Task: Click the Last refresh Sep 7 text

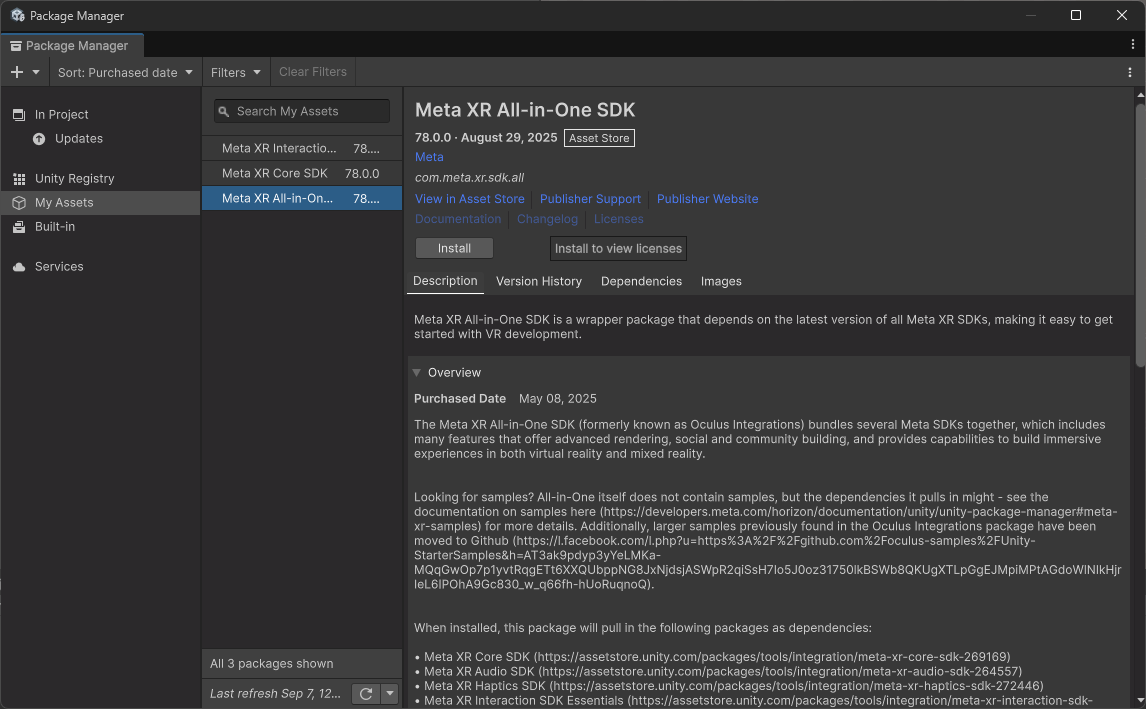Action: coord(275,694)
